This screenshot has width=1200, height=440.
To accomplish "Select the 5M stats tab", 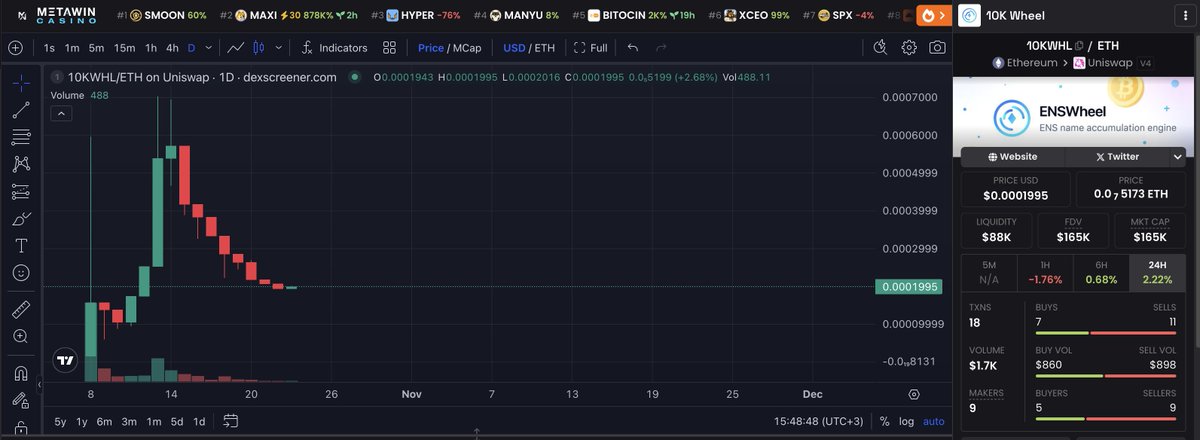I will point(988,273).
